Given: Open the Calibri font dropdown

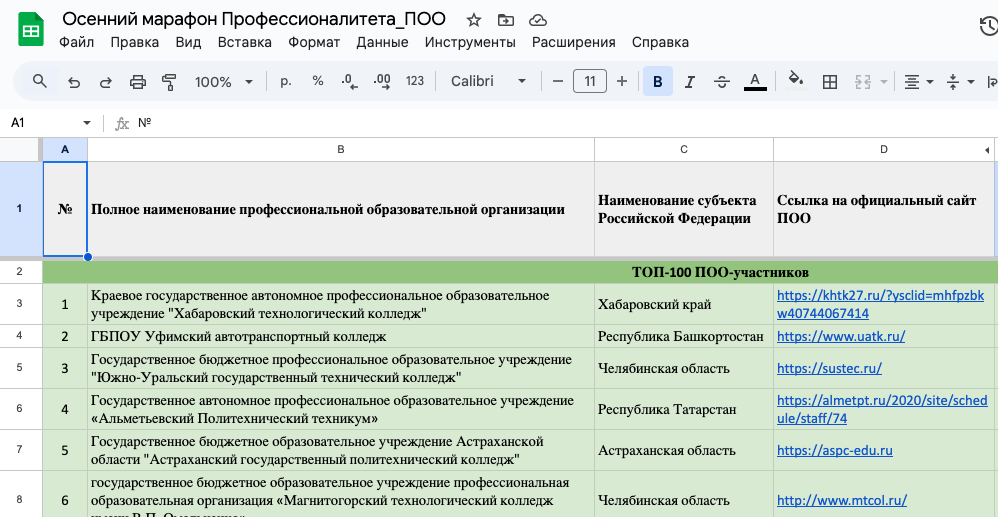Looking at the screenshot, I should [x=488, y=81].
